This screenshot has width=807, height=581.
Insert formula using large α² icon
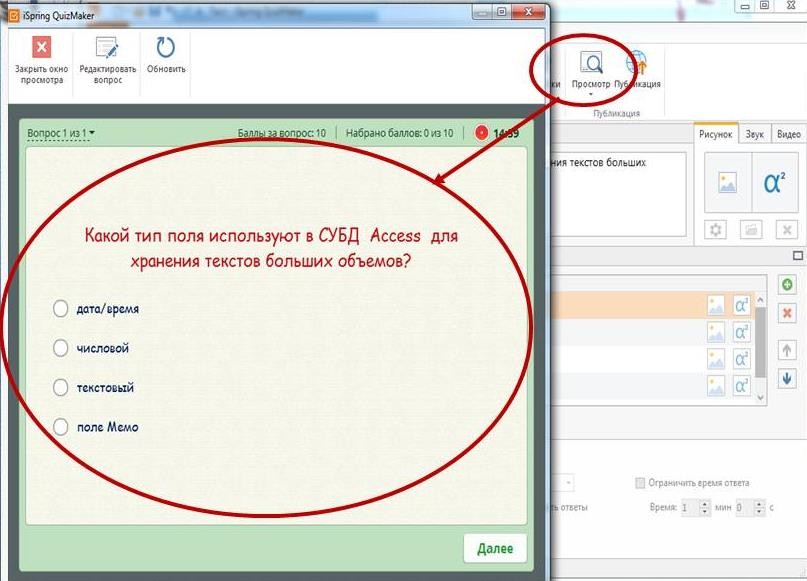click(x=775, y=183)
